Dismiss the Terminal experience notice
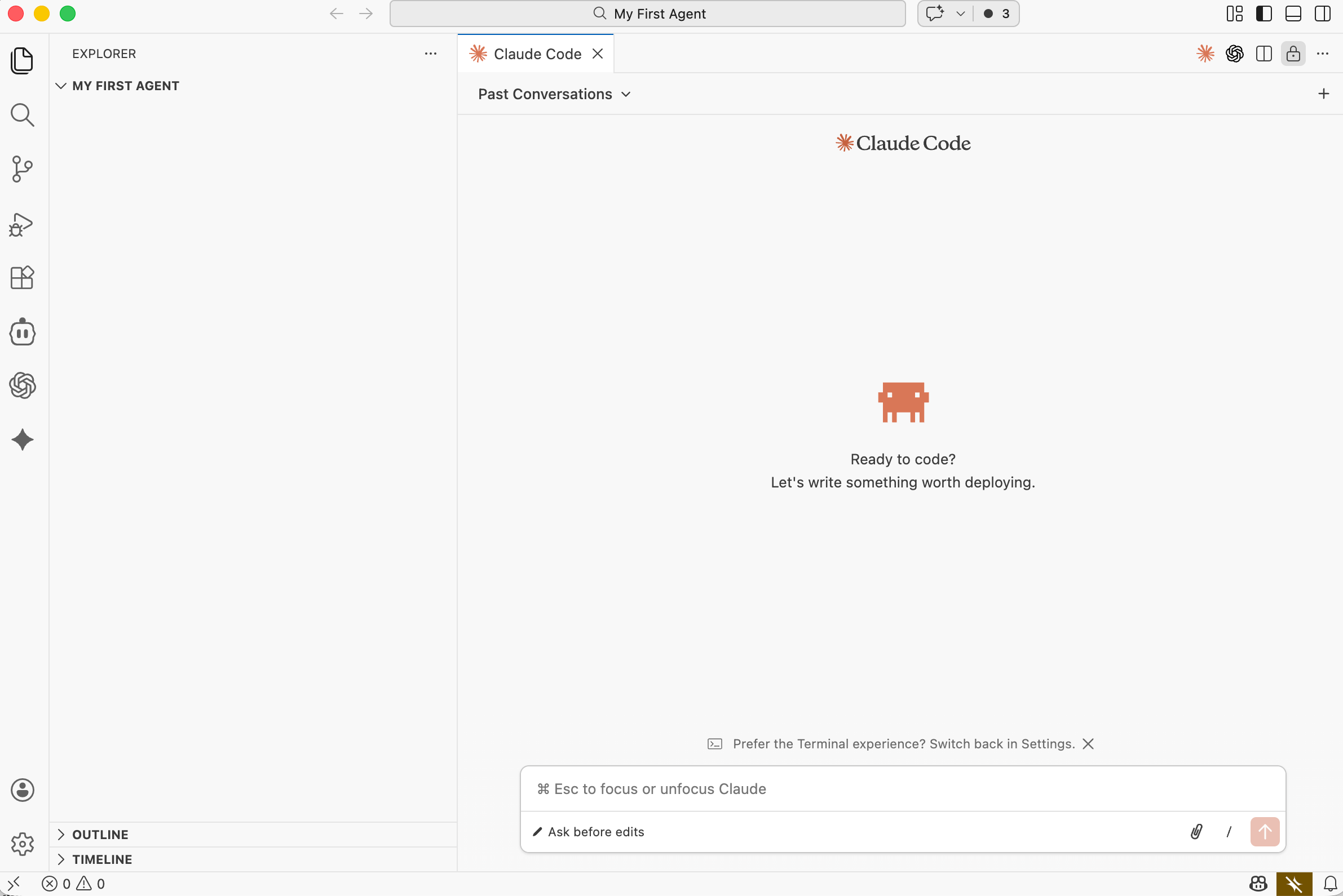Screen dimensions: 1343x896 1088,743
